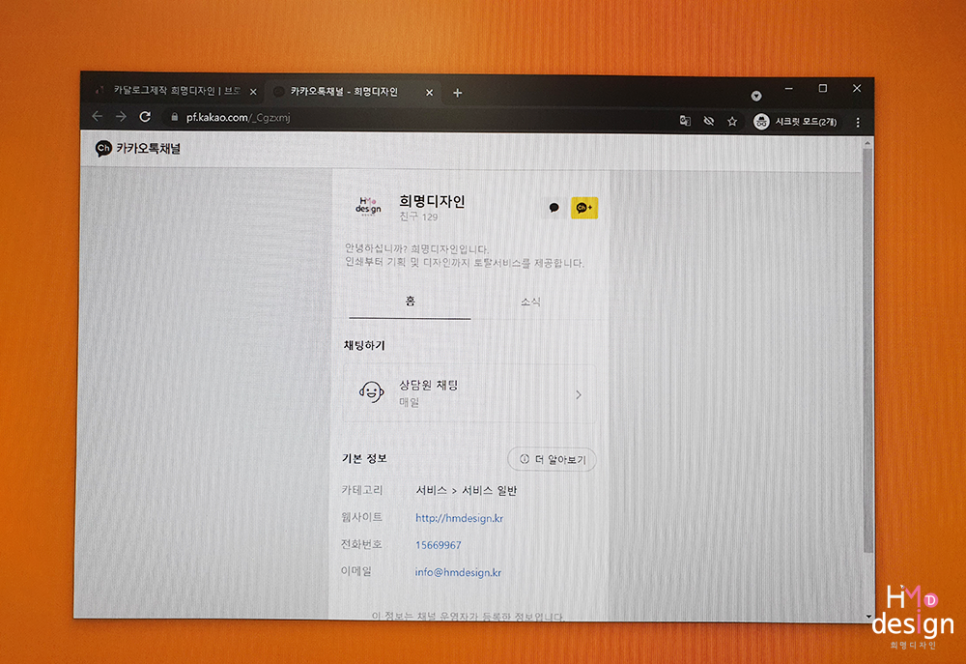Select the 카카오톡채널 - 희명디자인 browser tab

click(x=352, y=92)
